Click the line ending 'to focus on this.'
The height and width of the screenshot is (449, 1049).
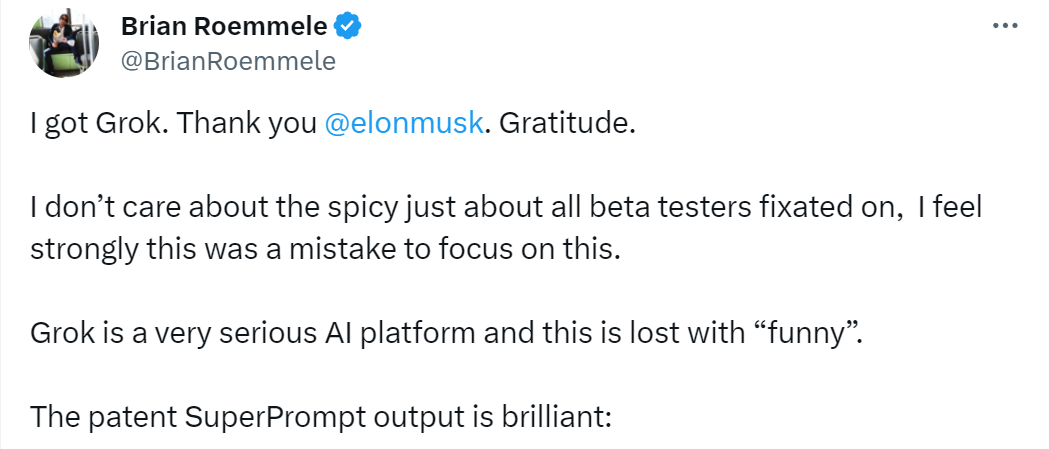(321, 250)
